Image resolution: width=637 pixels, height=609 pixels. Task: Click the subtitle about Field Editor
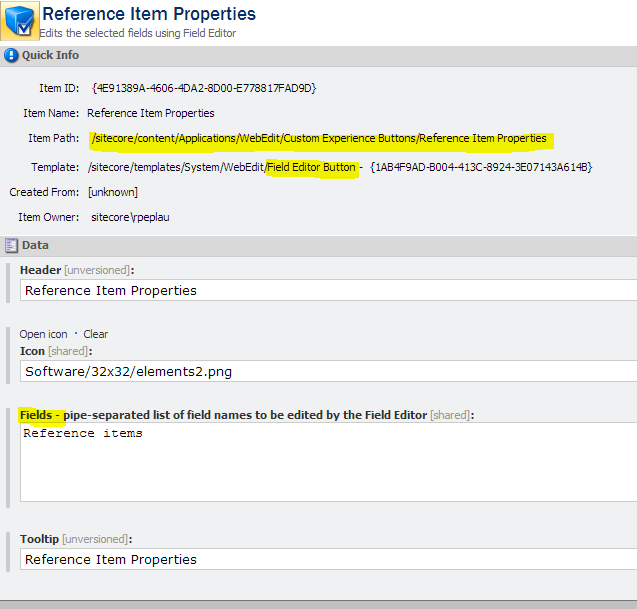138,33
